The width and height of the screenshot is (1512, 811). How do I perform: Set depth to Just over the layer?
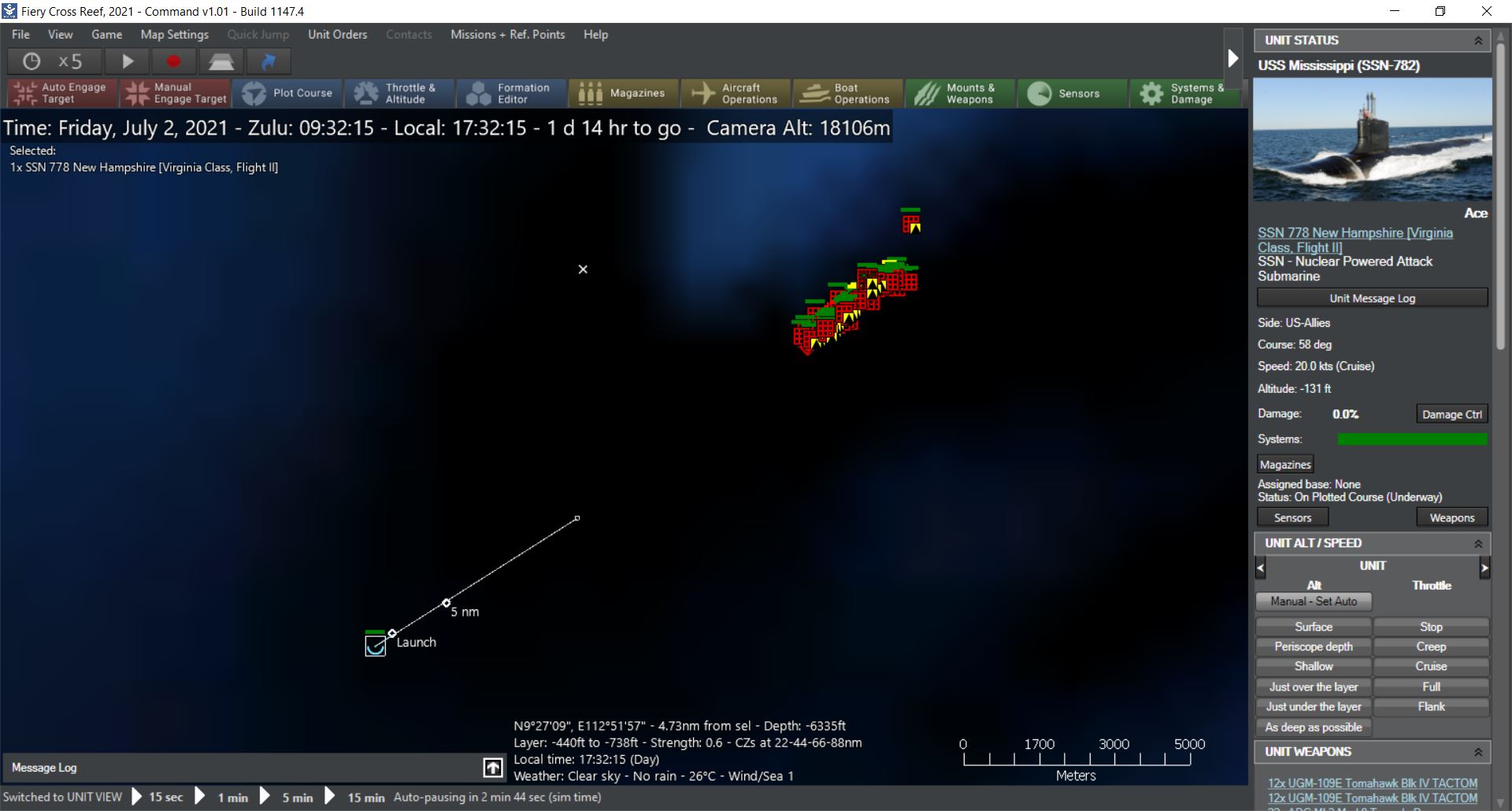click(1314, 687)
